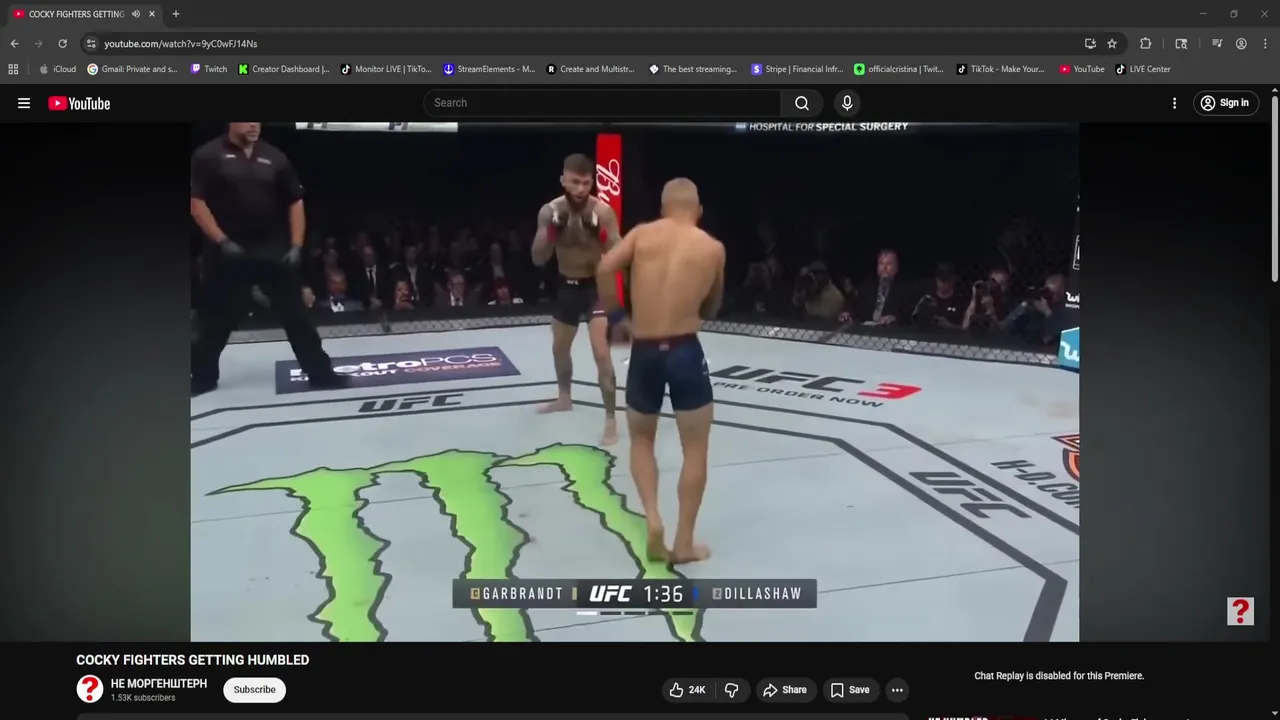Go to YouTube home via logo
This screenshot has height=720, width=1280.
(x=79, y=103)
